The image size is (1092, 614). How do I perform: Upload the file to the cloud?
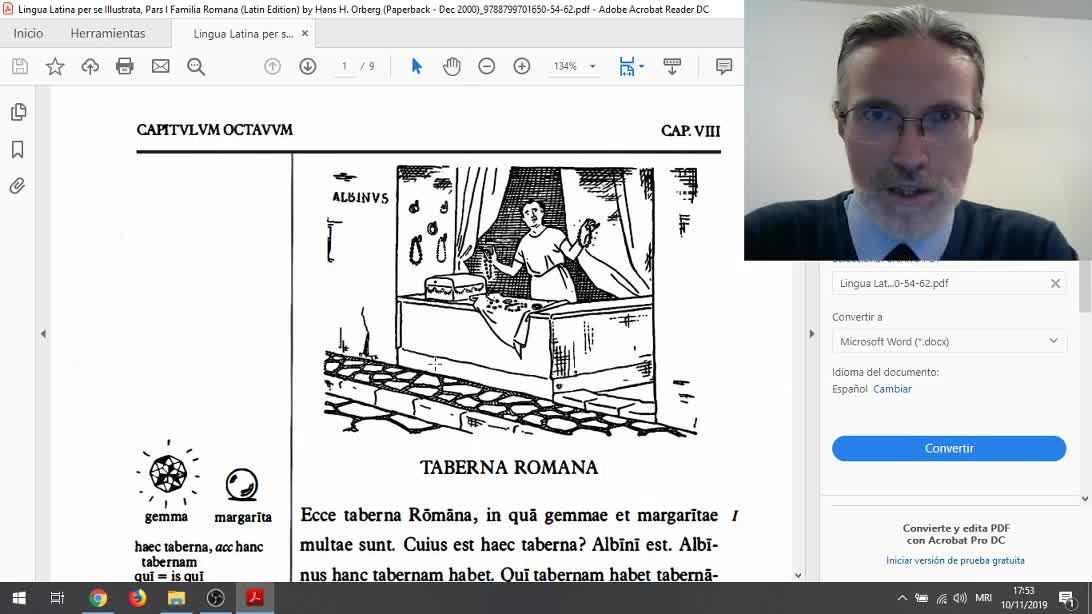[90, 66]
